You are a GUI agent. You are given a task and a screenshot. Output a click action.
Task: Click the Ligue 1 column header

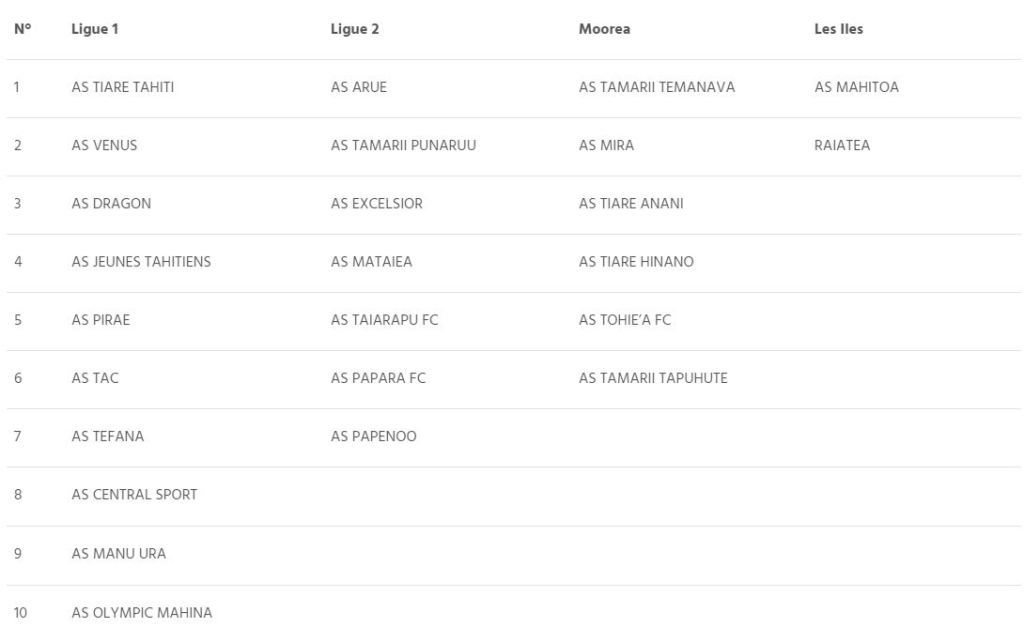coord(95,29)
